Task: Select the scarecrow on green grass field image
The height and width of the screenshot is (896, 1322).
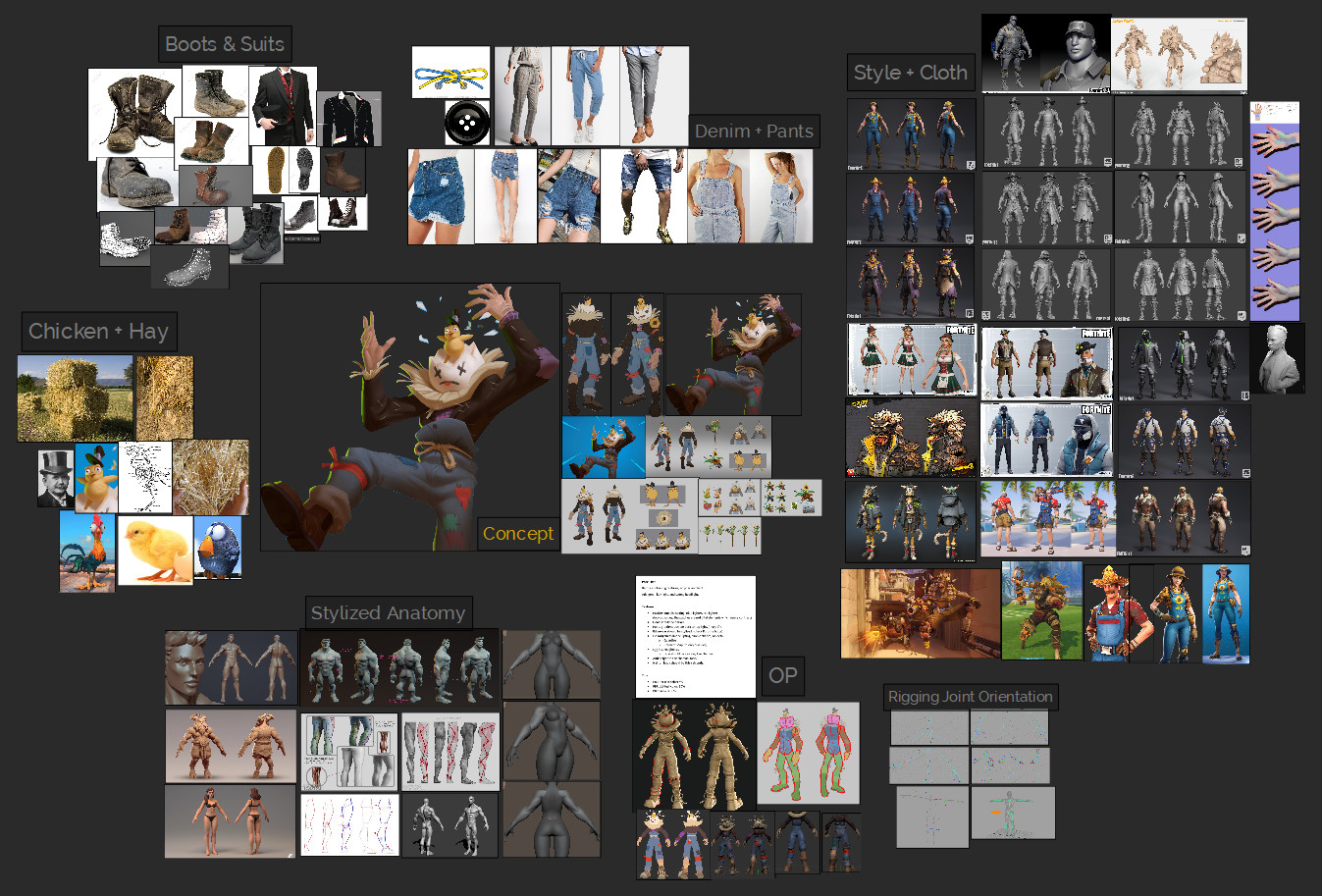Action: click(x=1041, y=611)
